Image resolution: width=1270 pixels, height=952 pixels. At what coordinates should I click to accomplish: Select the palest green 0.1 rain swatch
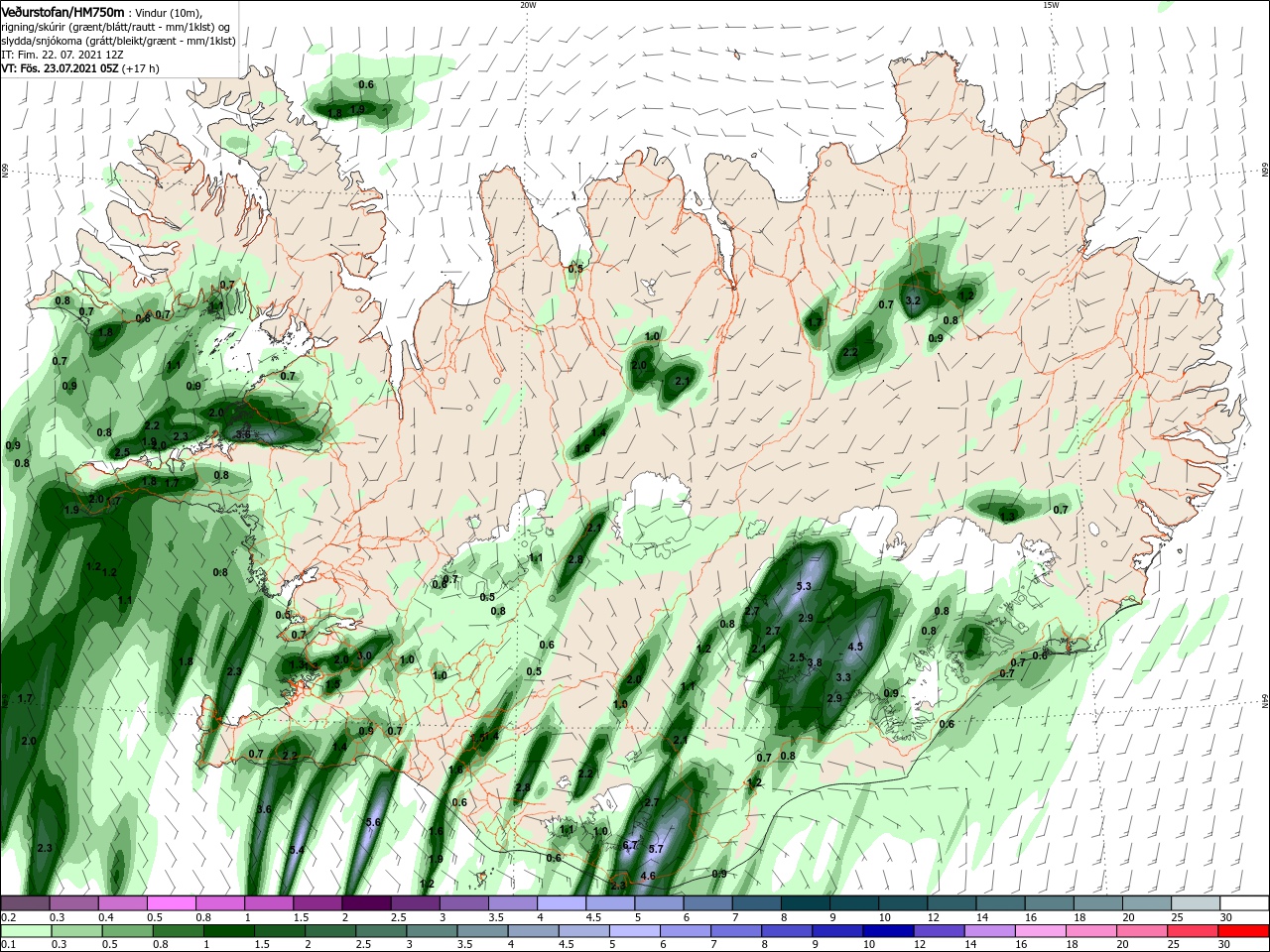coord(25,930)
